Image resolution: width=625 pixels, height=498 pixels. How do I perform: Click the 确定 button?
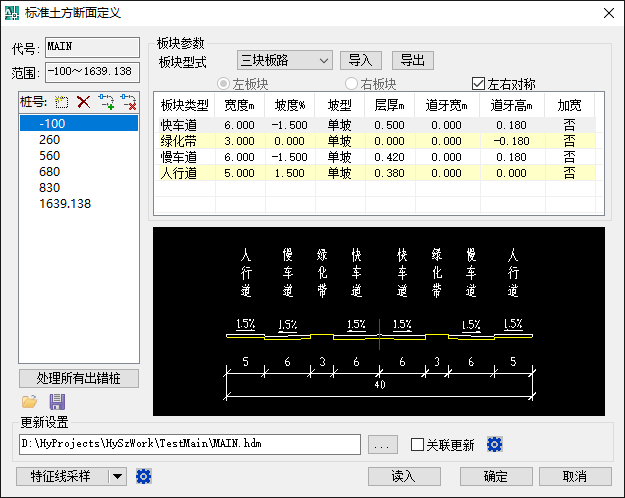[496, 476]
